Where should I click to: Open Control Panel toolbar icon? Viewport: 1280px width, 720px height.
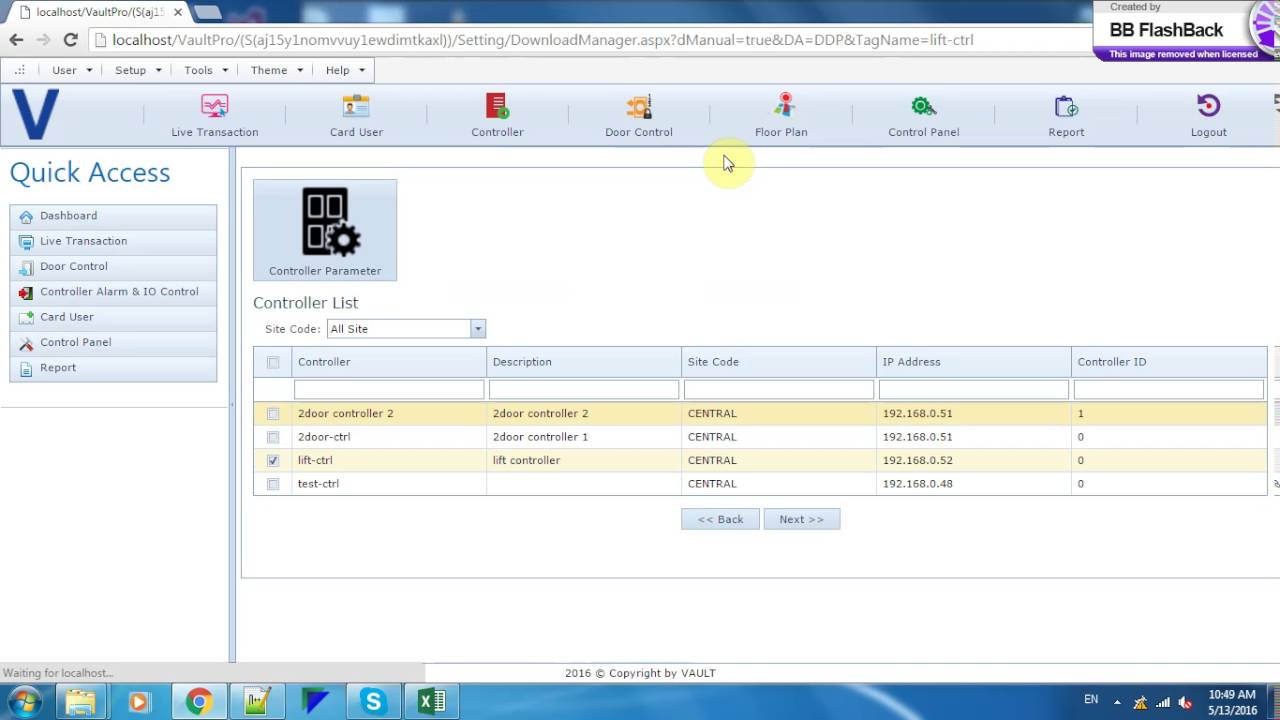(923, 115)
